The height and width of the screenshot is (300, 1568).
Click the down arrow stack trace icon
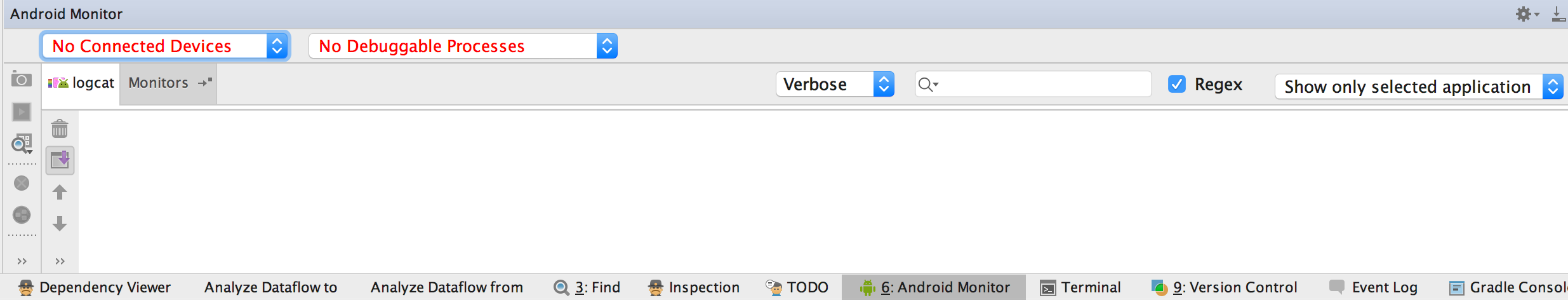tap(60, 223)
